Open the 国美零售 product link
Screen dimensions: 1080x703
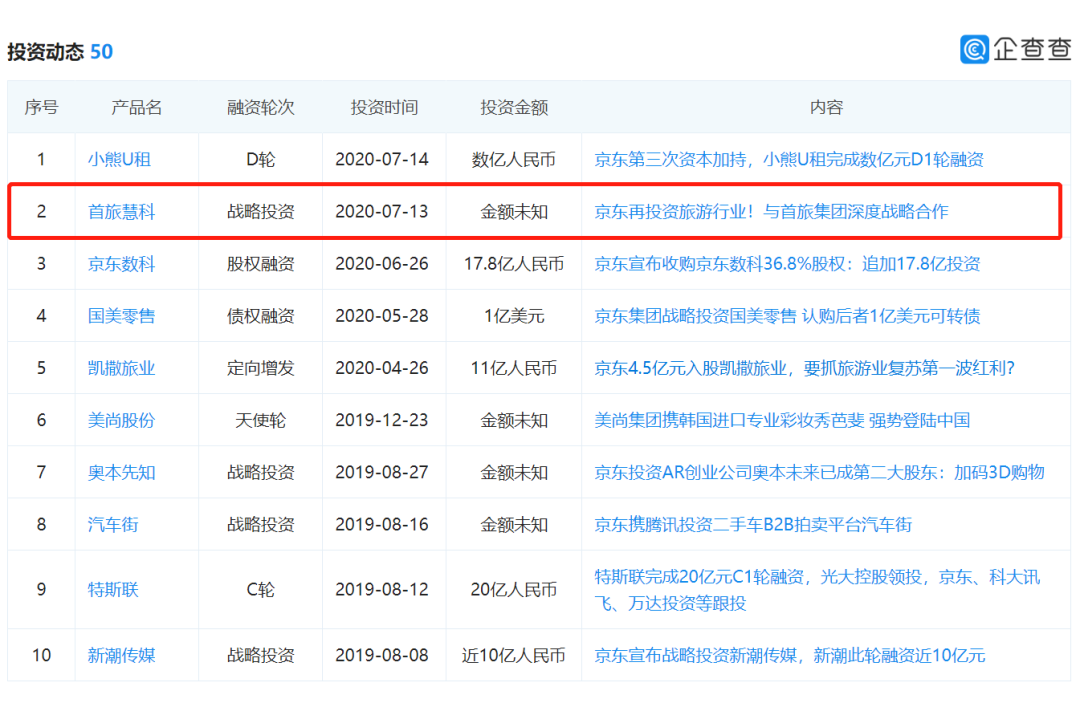(121, 316)
